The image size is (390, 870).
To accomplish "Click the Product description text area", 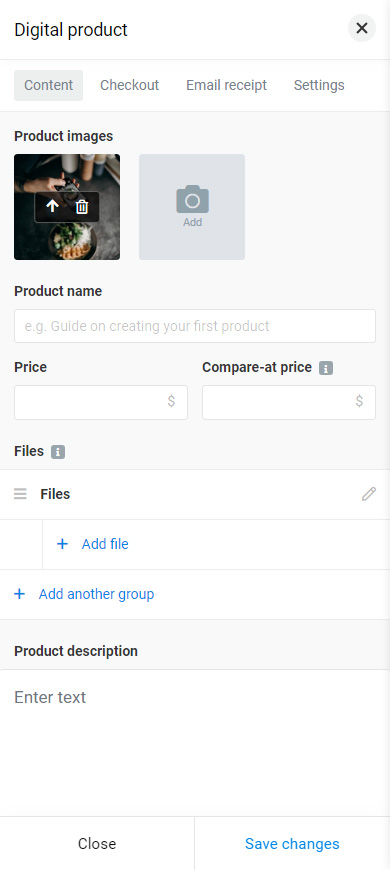I will pyautogui.click(x=195, y=742).
